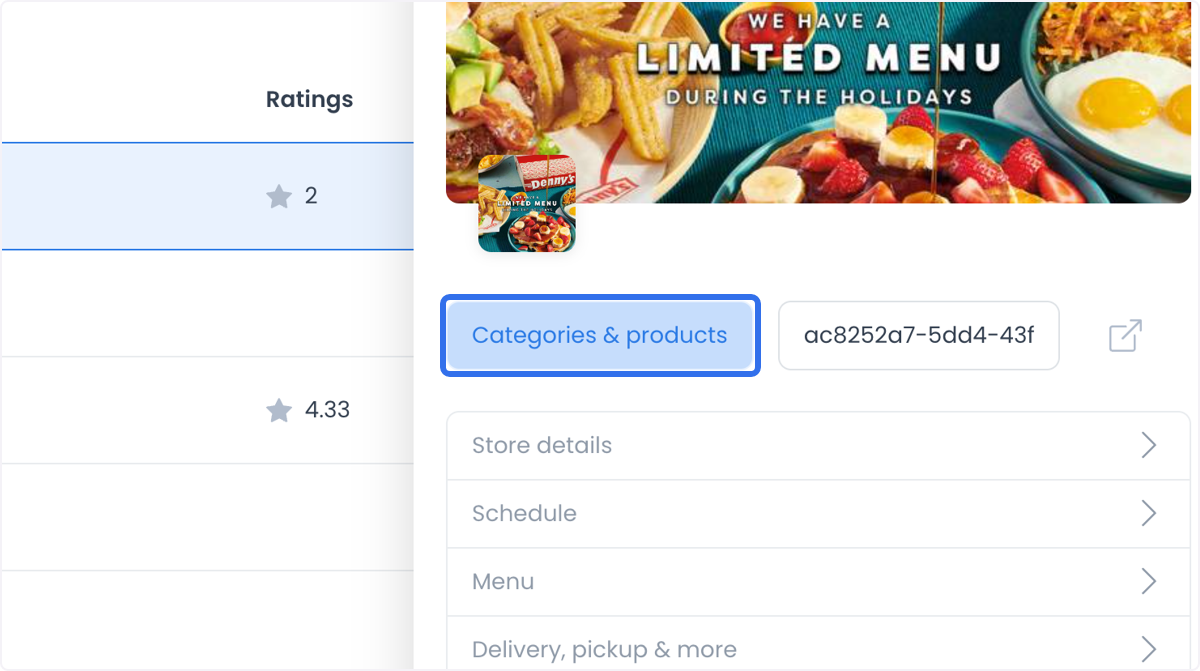Click the star icon beside rating 2
The height and width of the screenshot is (671, 1200).
click(279, 197)
